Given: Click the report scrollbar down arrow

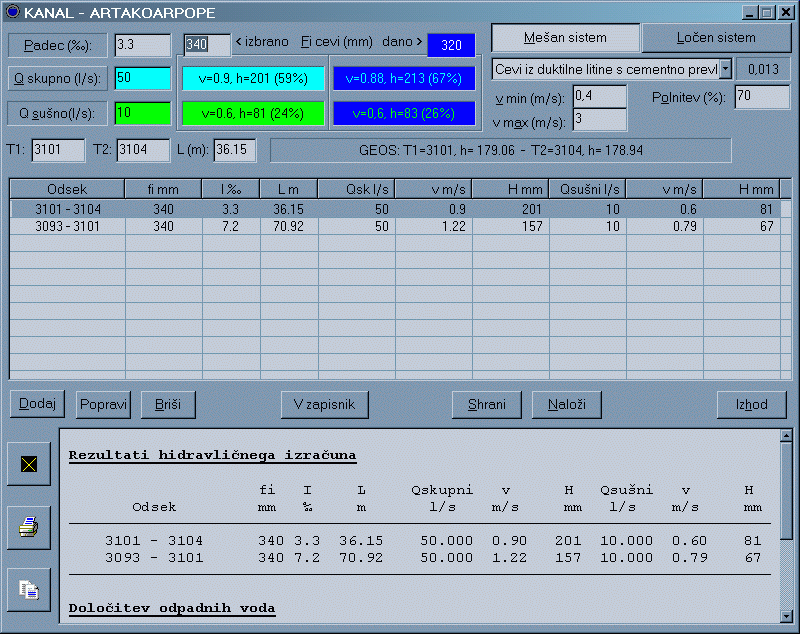Looking at the screenshot, I should (788, 614).
